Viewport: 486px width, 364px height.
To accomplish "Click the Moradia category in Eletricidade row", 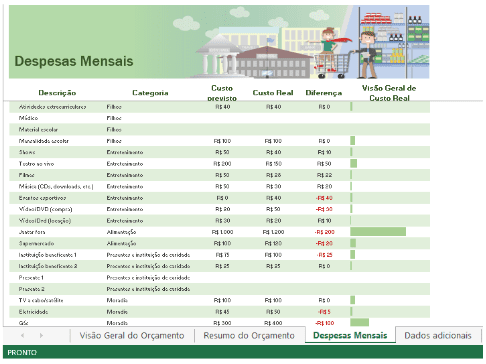I will tap(117, 312).
